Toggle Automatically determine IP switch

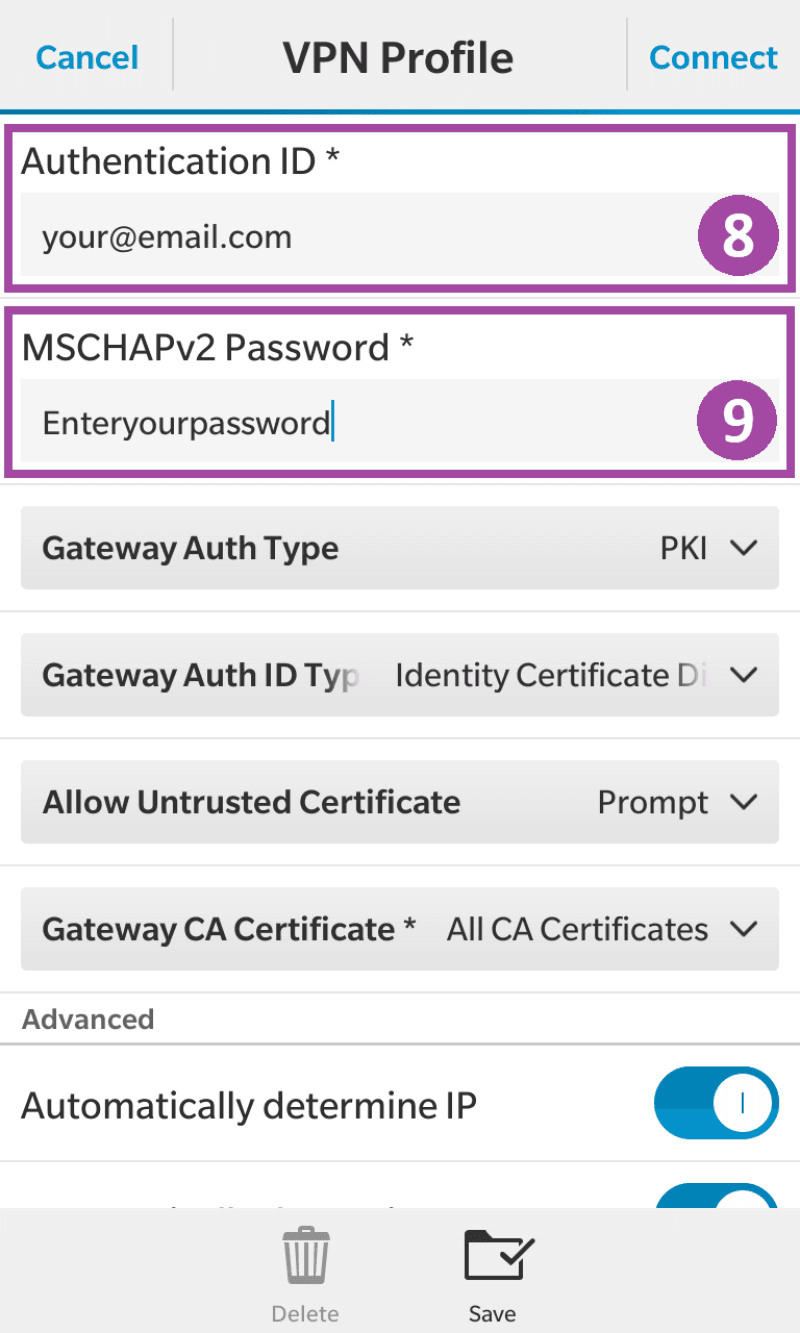[715, 1103]
